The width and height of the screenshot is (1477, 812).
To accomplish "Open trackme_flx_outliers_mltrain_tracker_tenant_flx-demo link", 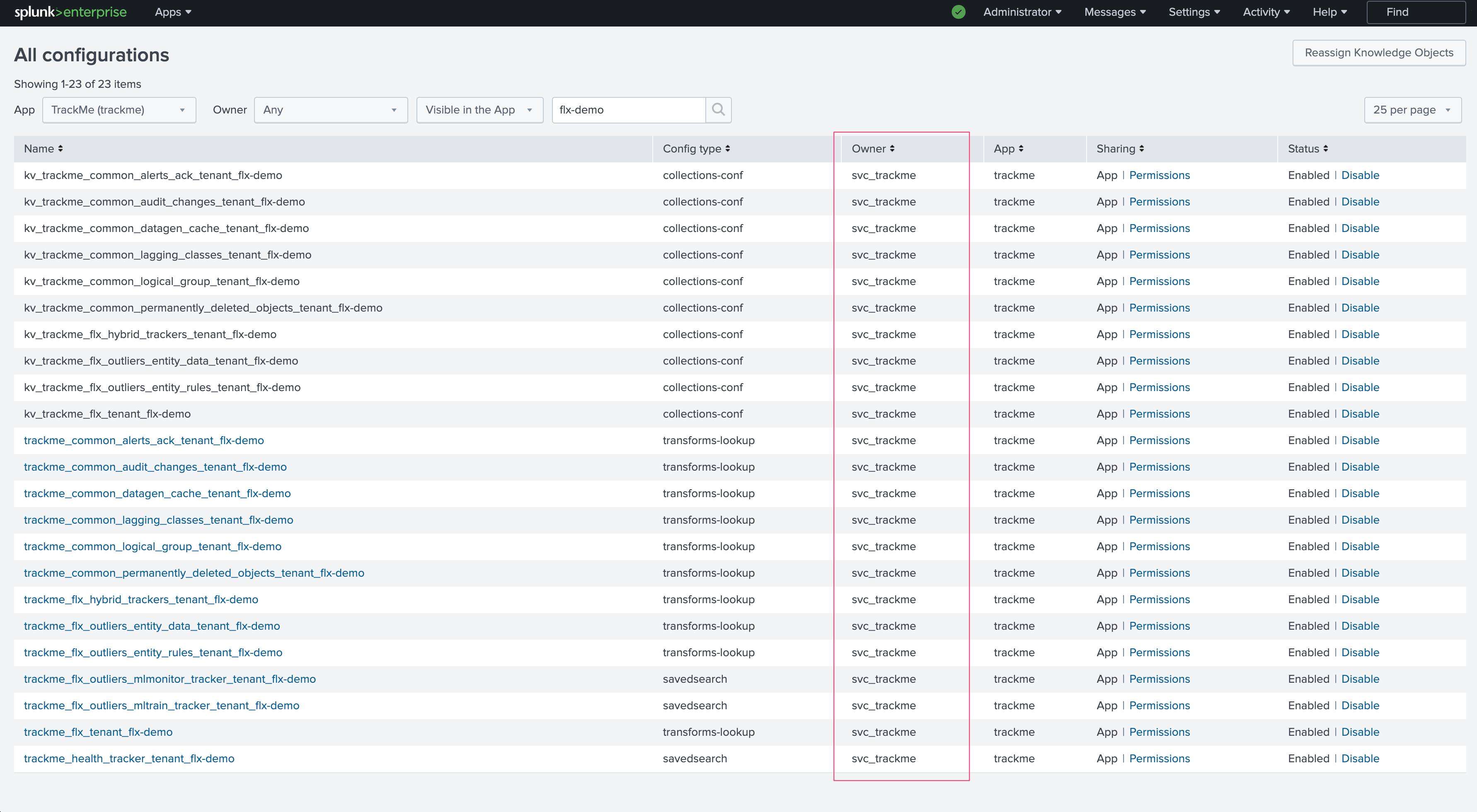I will click(162, 706).
